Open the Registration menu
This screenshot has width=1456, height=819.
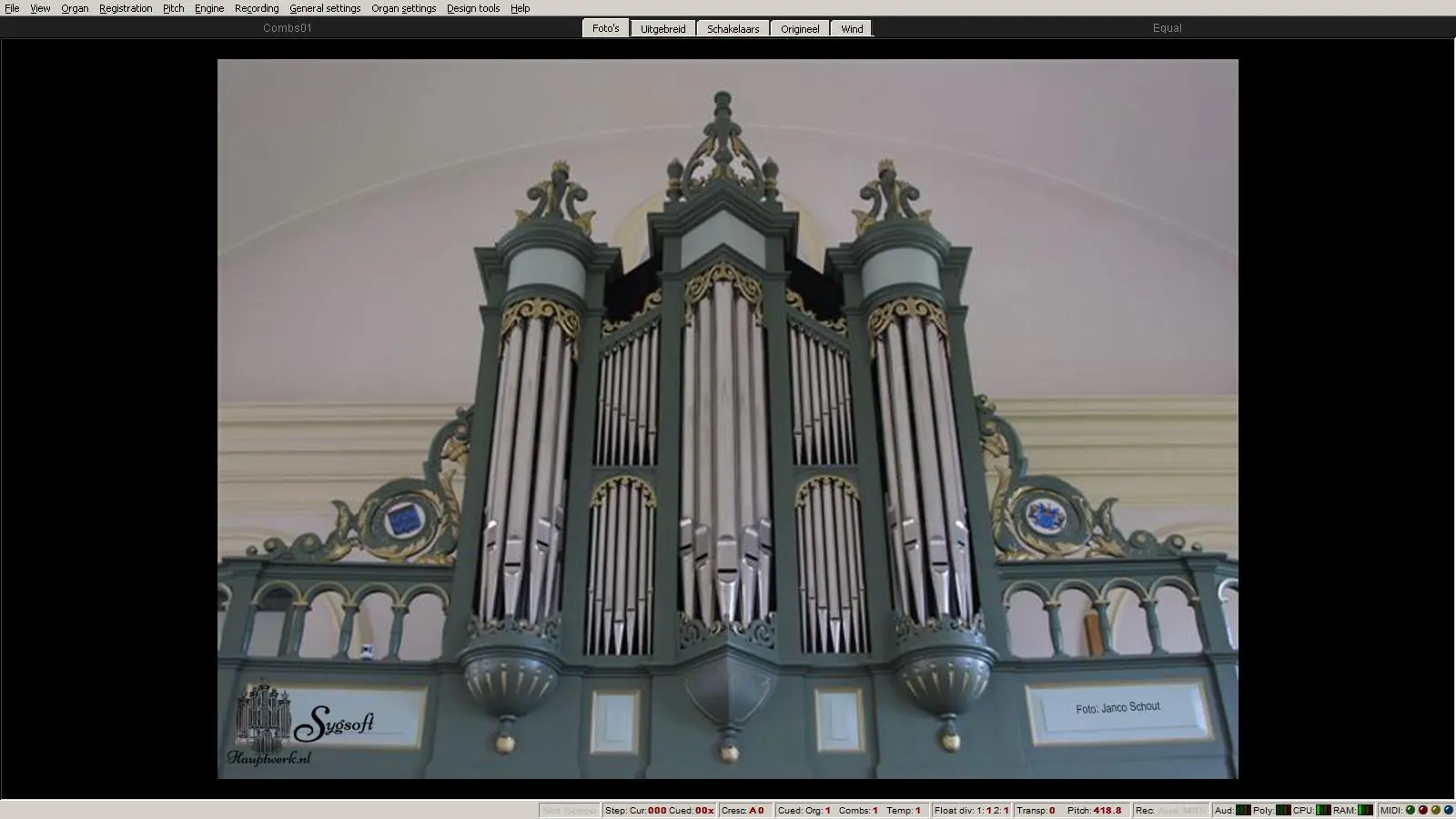pyautogui.click(x=126, y=8)
